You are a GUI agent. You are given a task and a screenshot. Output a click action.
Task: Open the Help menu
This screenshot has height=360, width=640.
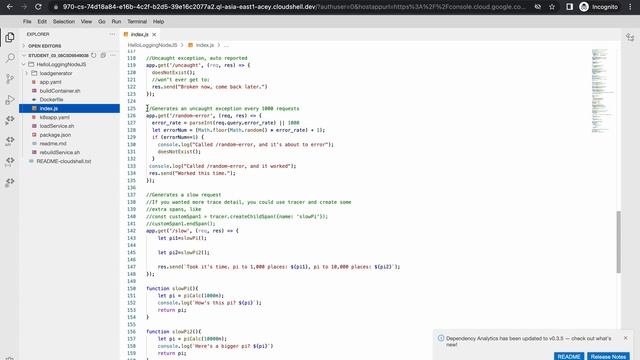click(158, 22)
